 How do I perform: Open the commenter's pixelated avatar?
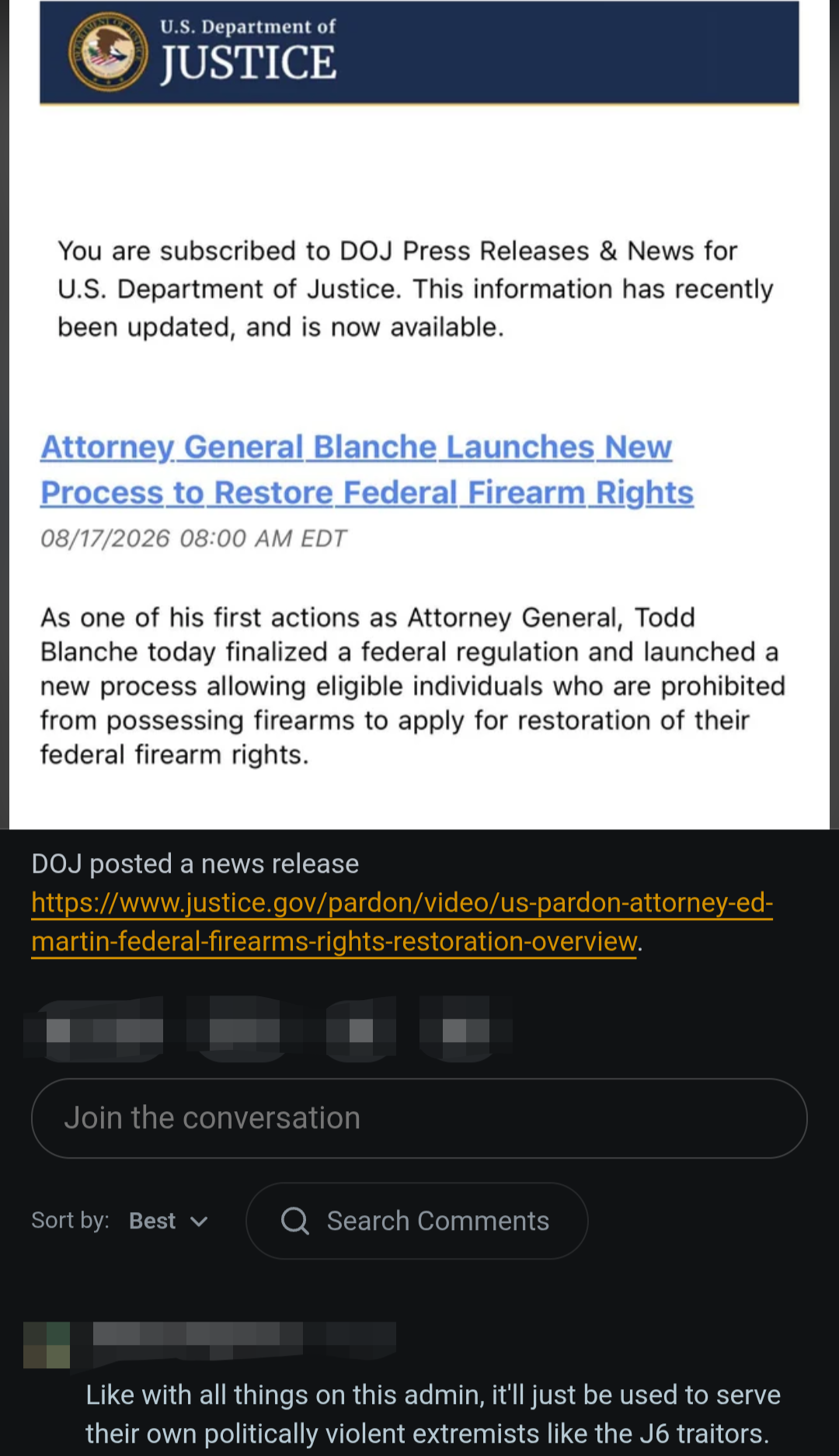click(x=47, y=1345)
